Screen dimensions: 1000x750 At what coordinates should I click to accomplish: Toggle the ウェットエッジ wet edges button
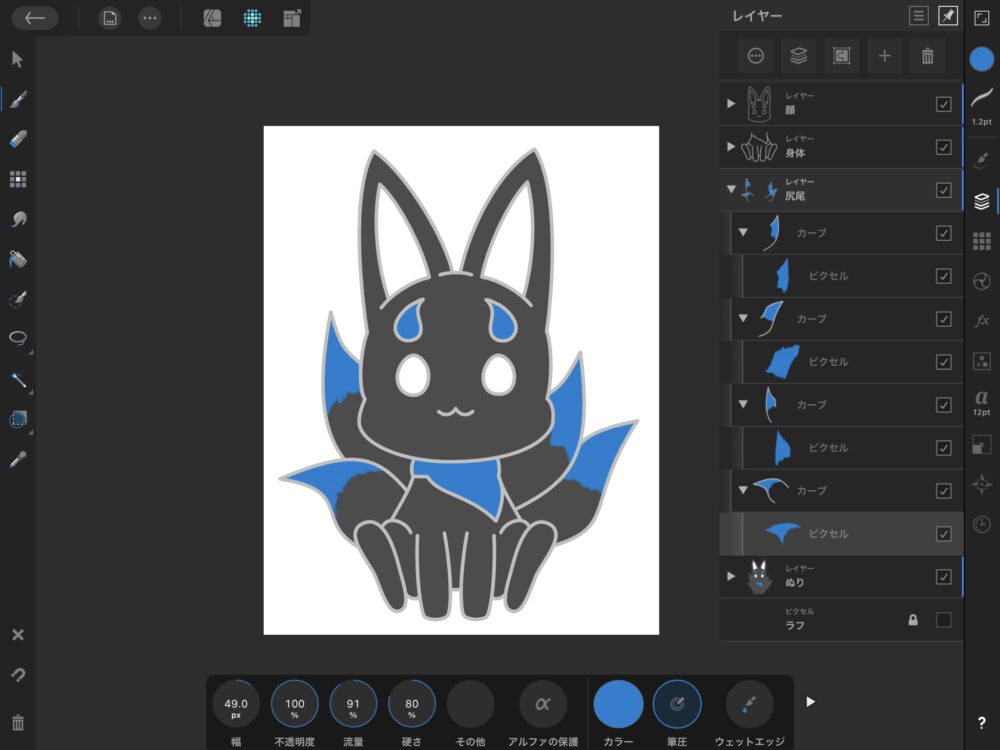(x=749, y=704)
